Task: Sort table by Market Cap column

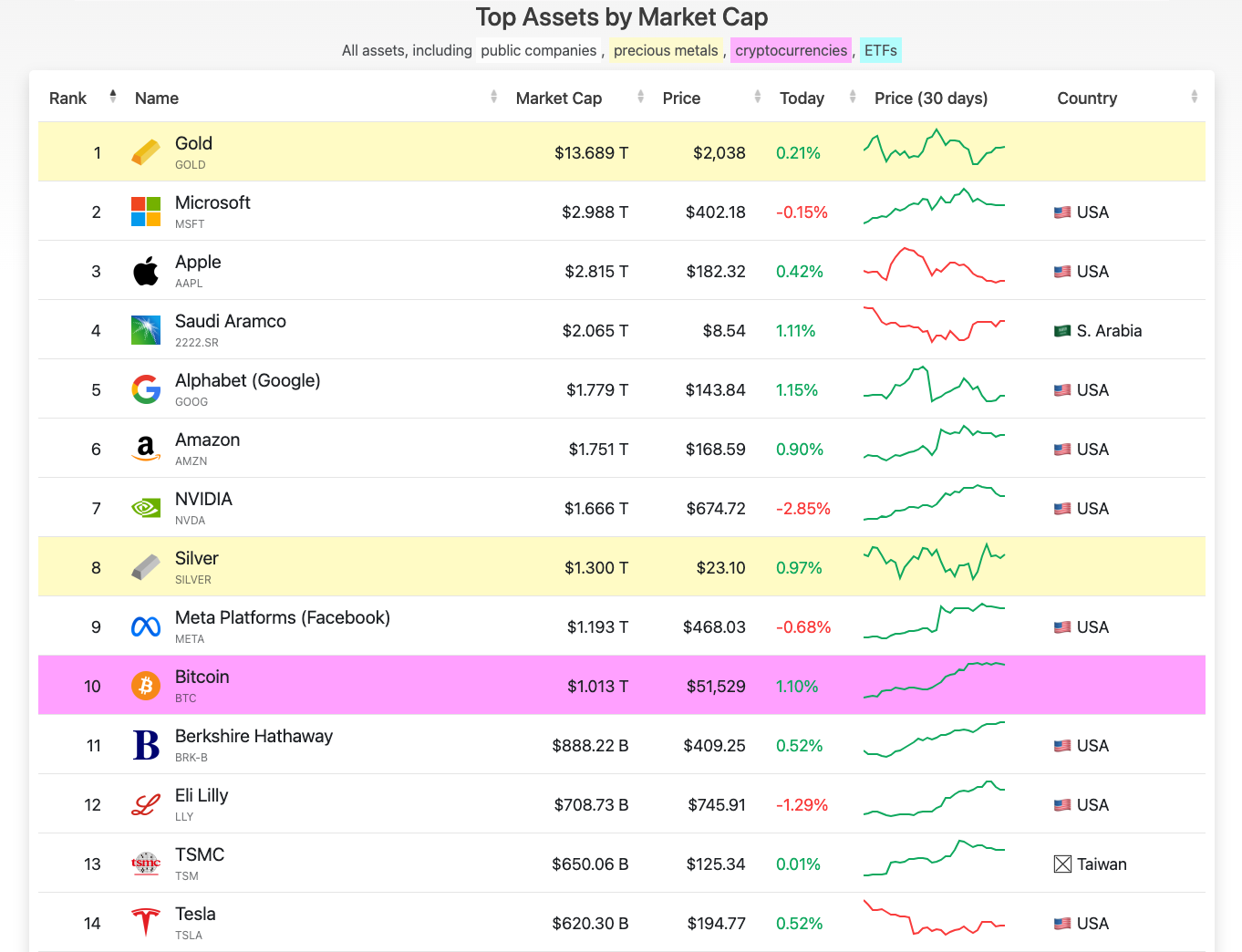Action: (x=559, y=98)
